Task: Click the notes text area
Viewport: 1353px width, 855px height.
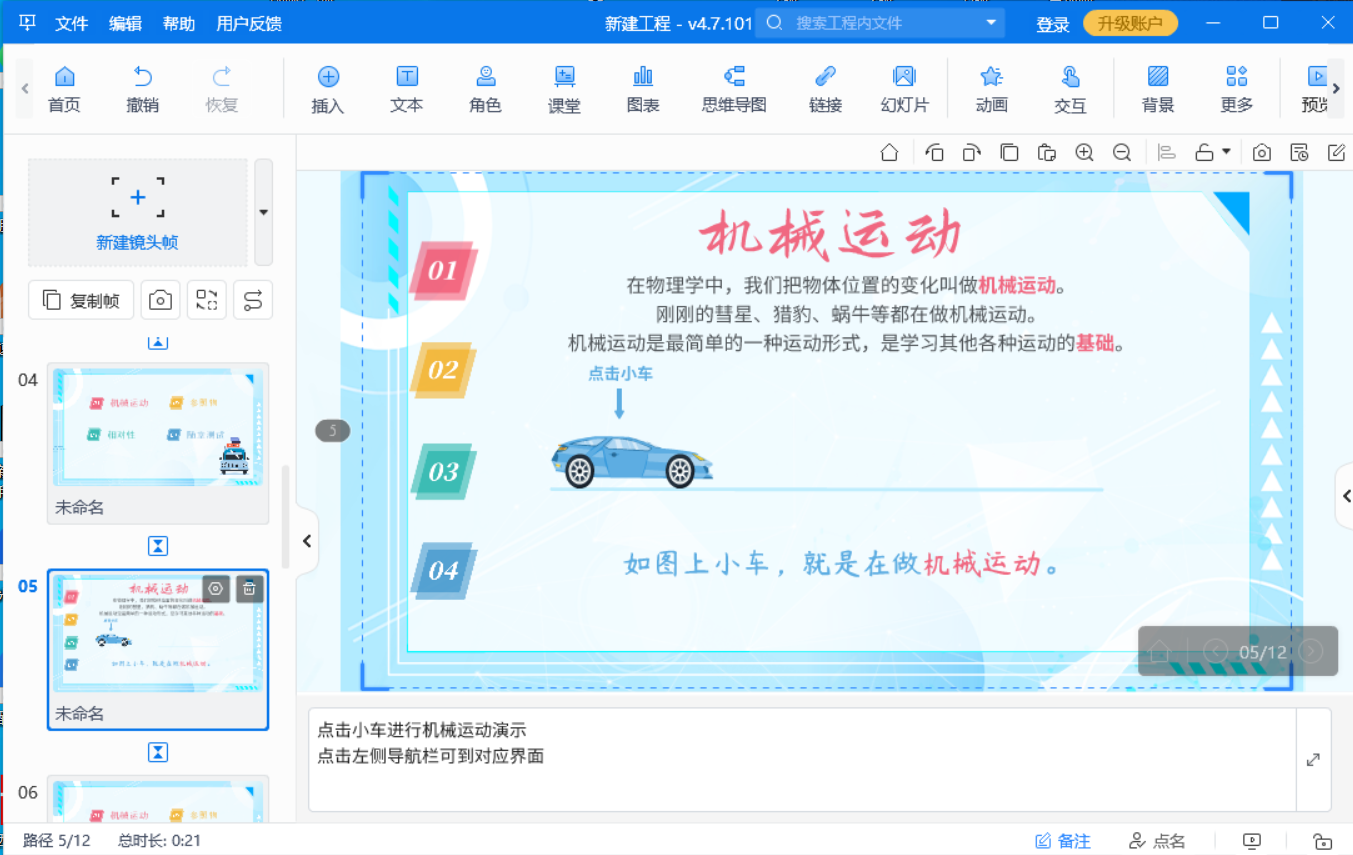Action: (802, 760)
